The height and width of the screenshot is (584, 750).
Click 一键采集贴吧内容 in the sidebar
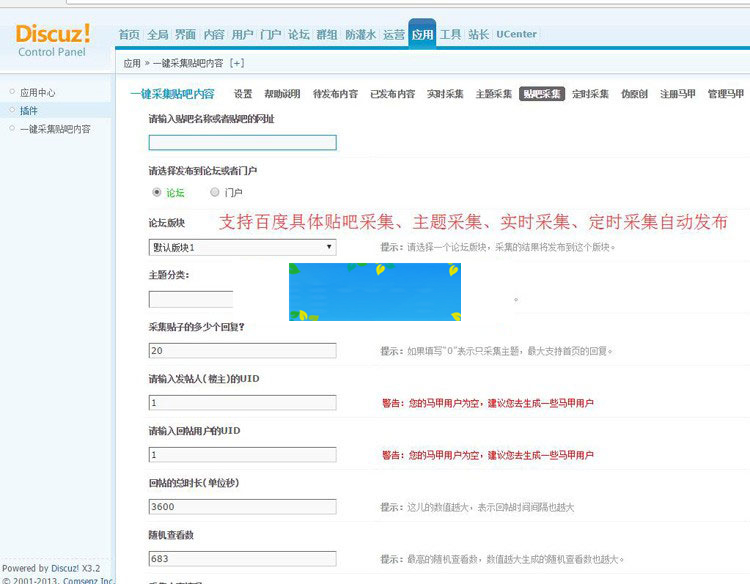55,129
